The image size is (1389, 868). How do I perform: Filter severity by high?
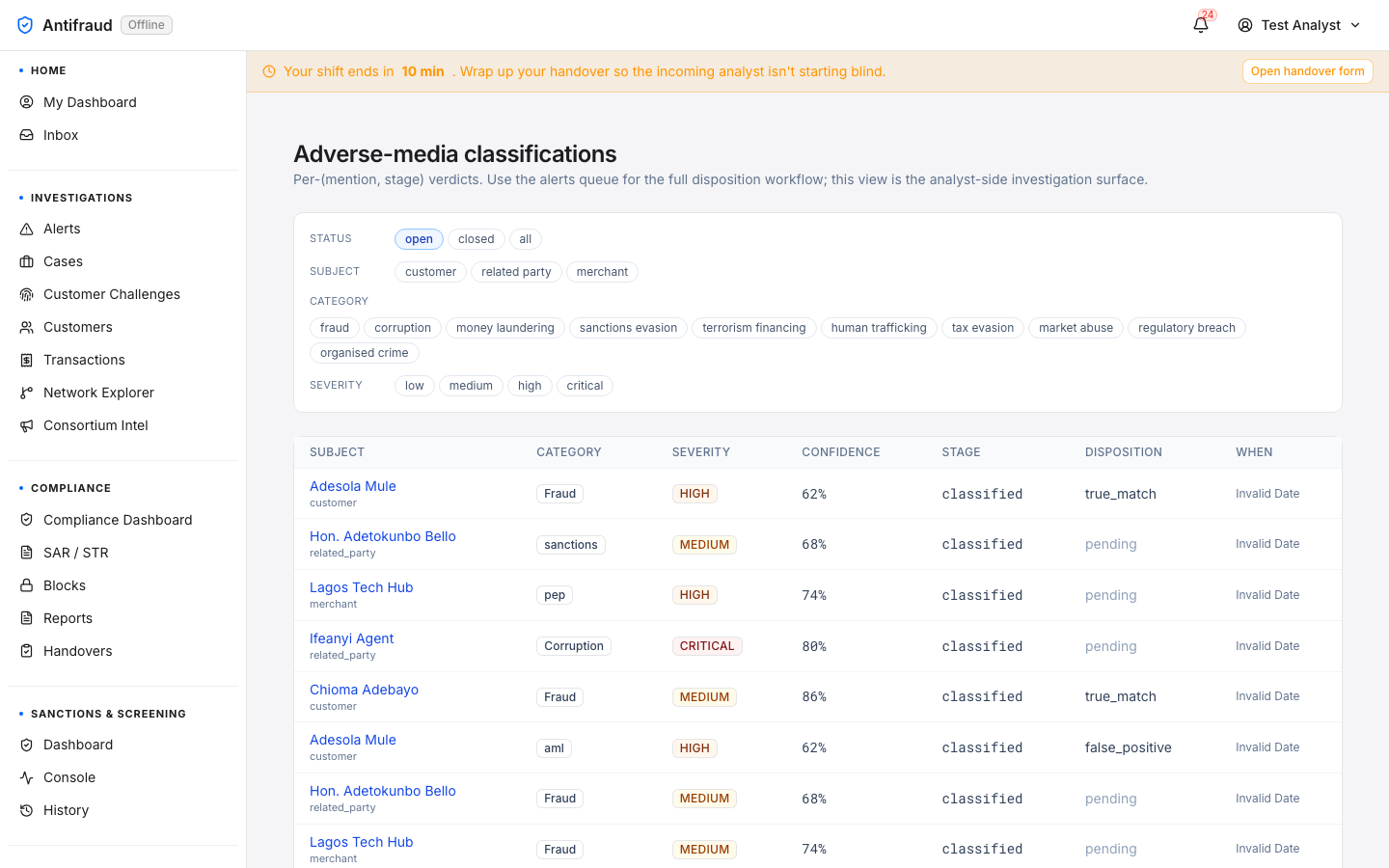[530, 386]
